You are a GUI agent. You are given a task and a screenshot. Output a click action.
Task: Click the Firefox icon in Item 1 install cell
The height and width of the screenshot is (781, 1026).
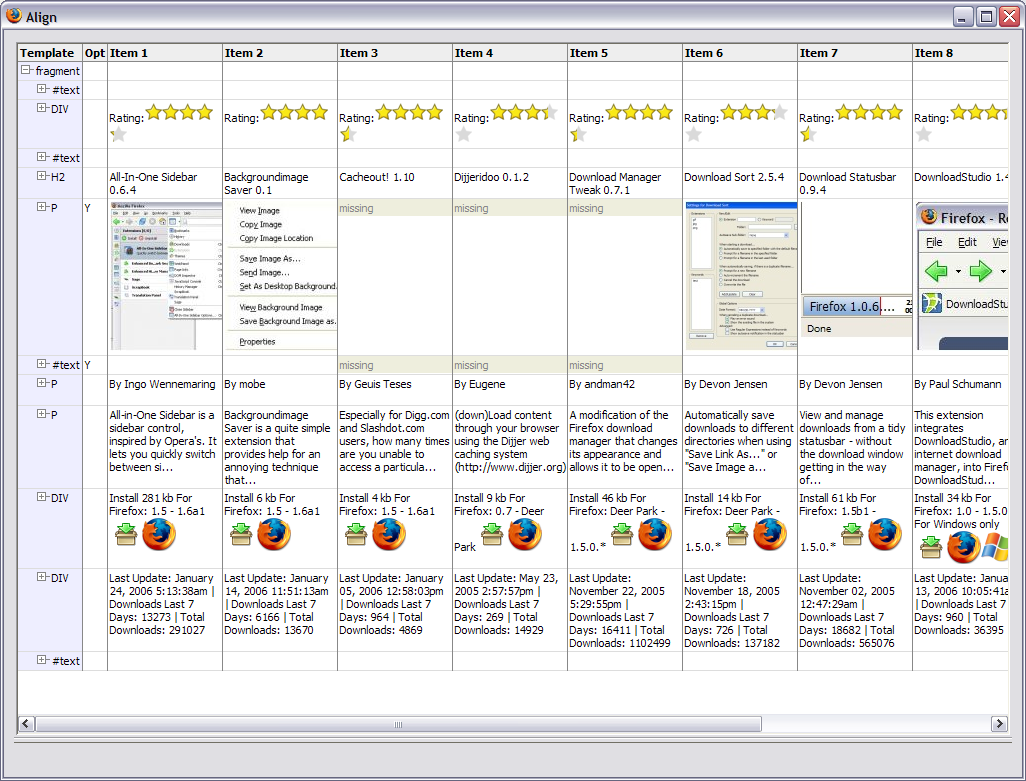[158, 535]
